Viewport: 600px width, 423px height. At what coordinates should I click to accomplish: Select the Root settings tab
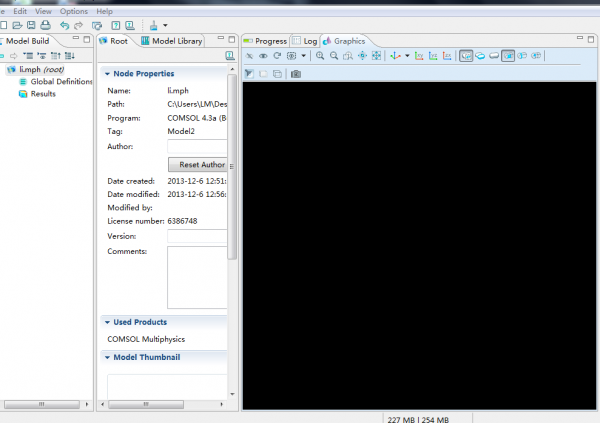pyautogui.click(x=114, y=41)
